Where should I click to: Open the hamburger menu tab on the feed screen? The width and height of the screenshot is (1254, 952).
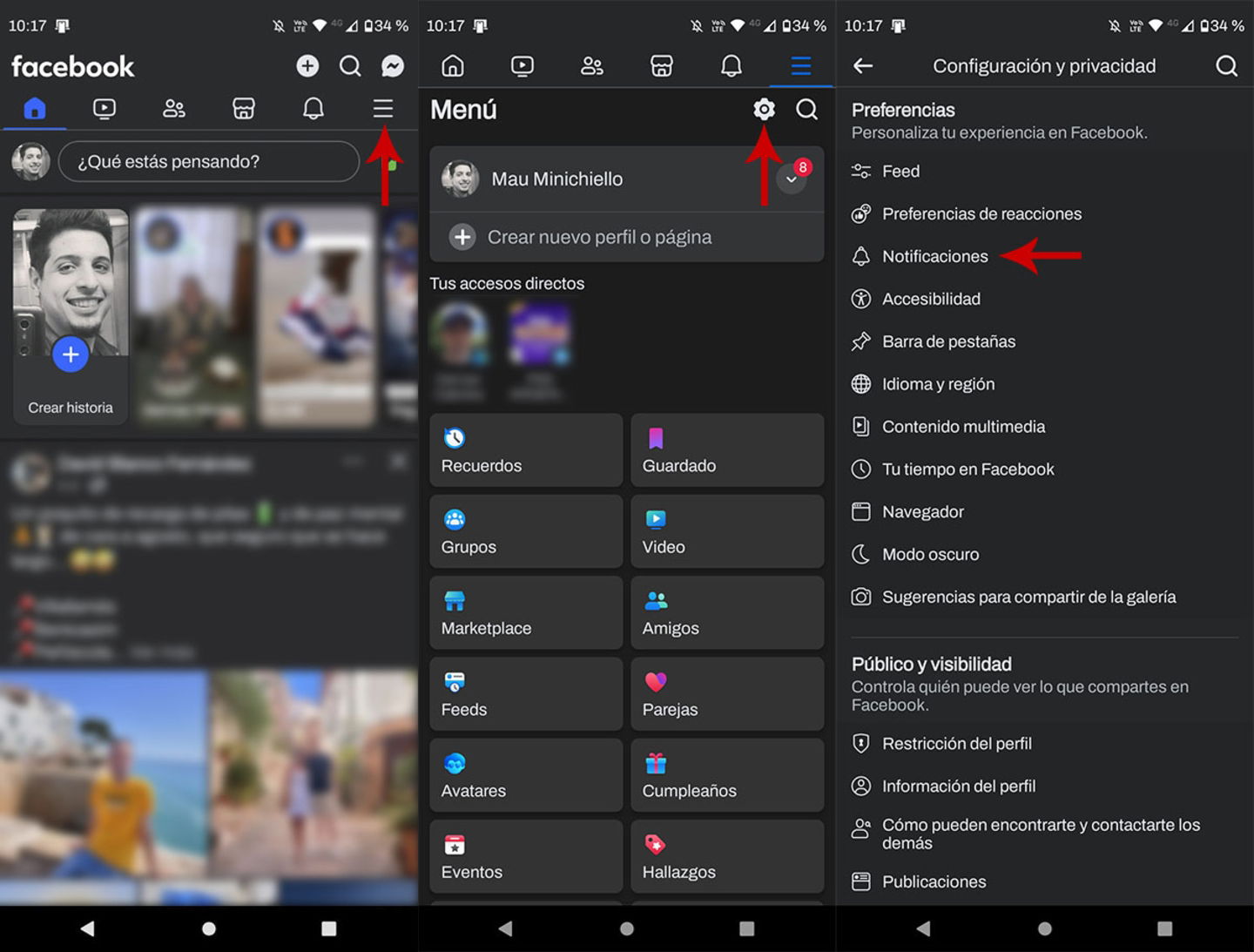(383, 109)
